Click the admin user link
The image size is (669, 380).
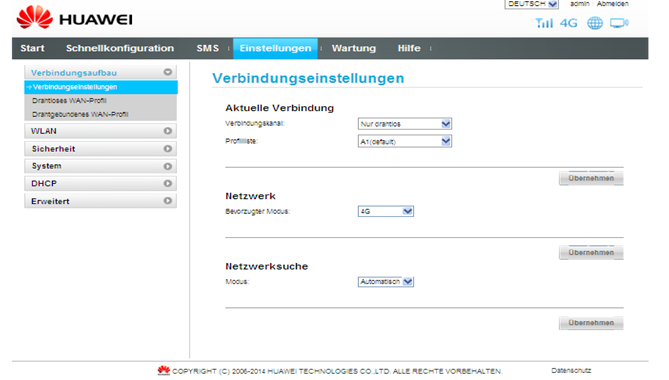[x=579, y=4]
